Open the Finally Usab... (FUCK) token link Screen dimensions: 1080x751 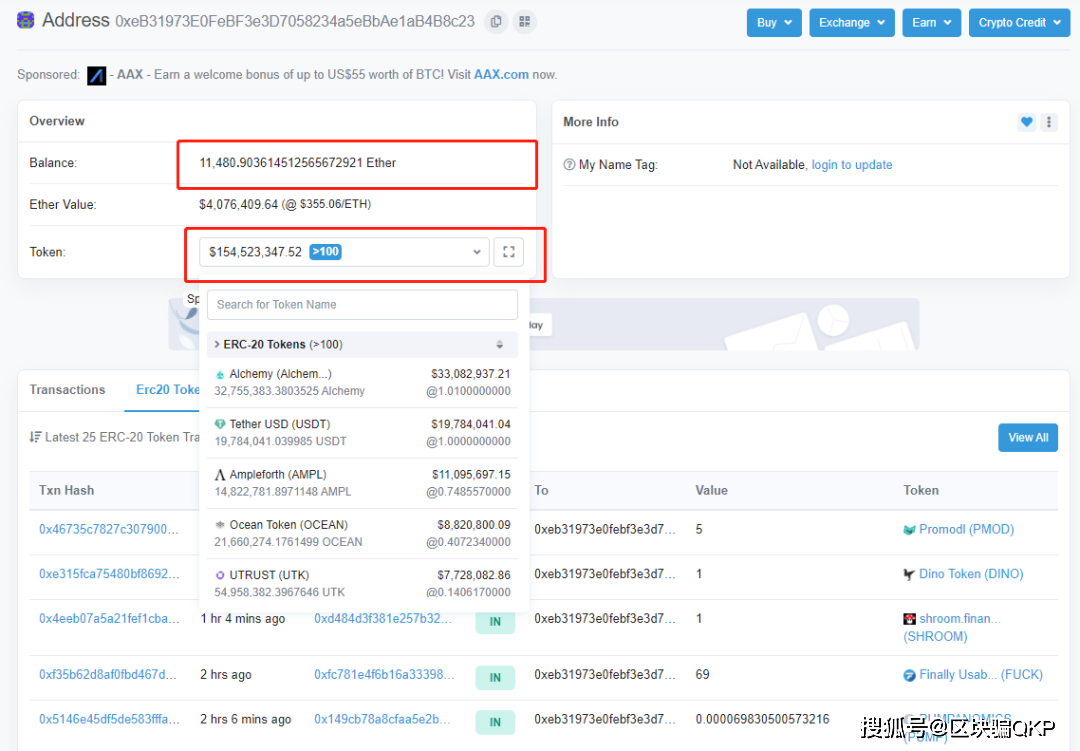pos(981,675)
